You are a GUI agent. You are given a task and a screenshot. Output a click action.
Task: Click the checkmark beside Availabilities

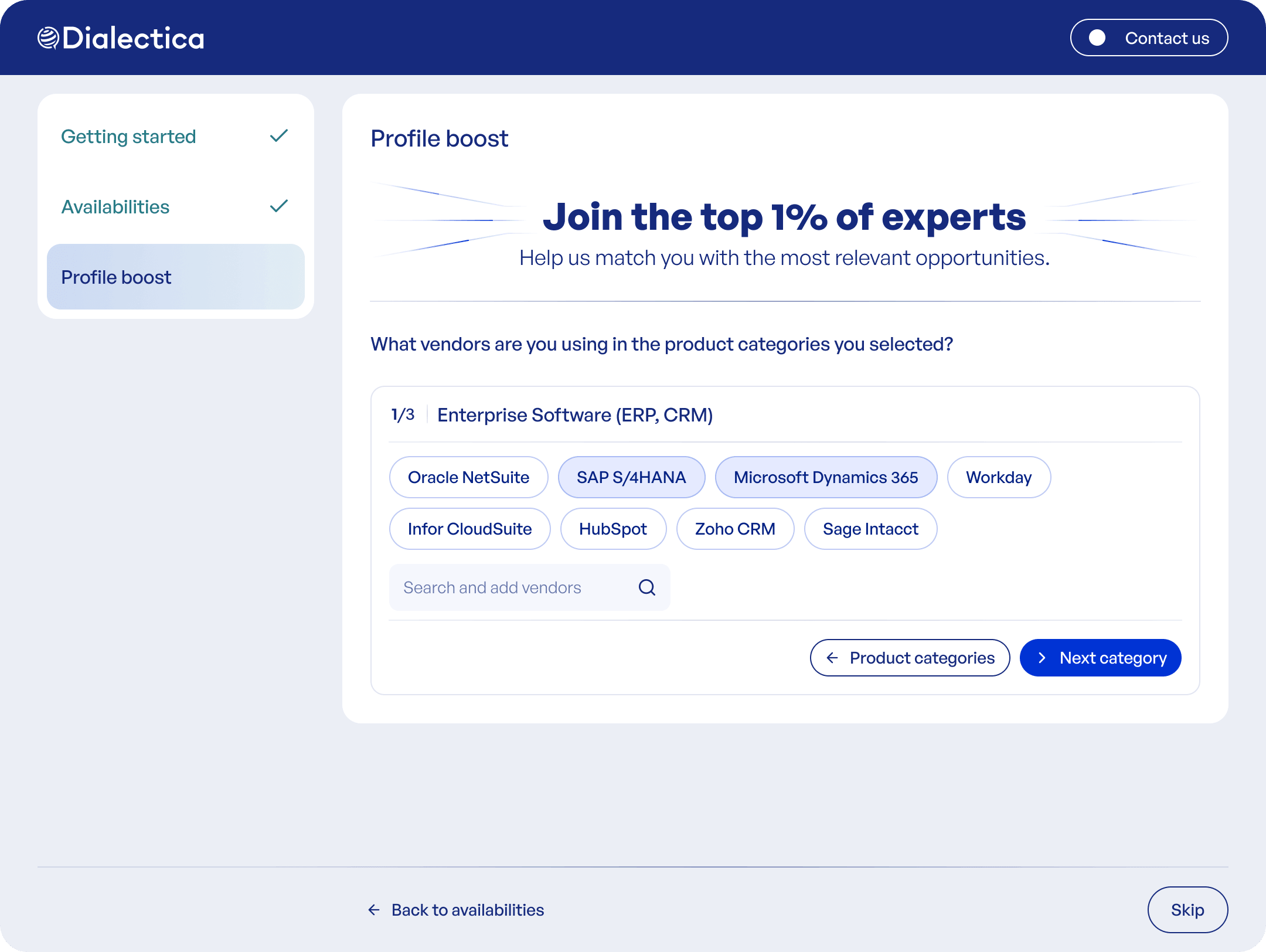279,206
